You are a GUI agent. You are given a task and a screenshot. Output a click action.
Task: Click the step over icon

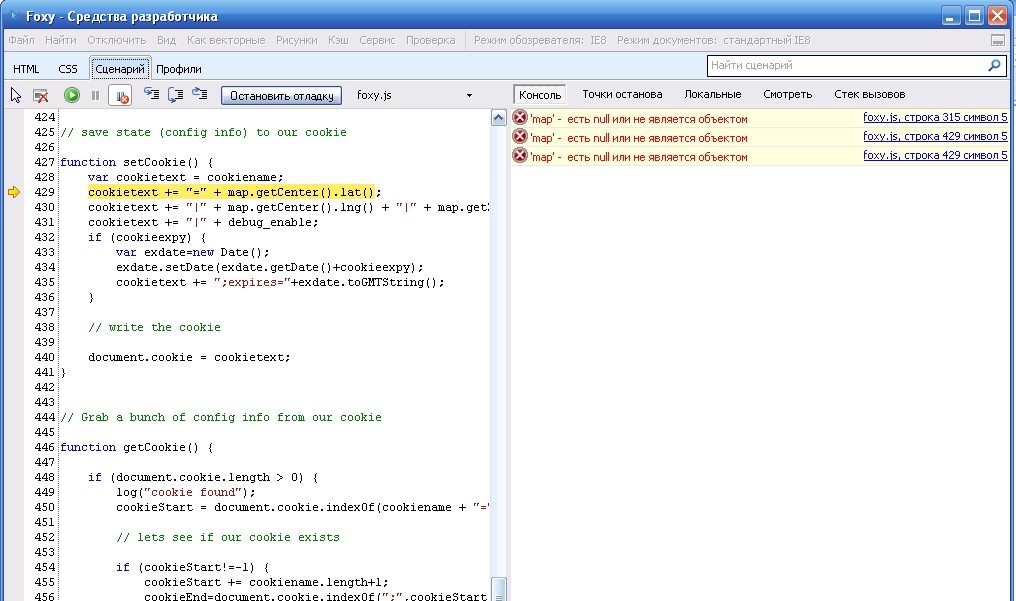[176, 95]
